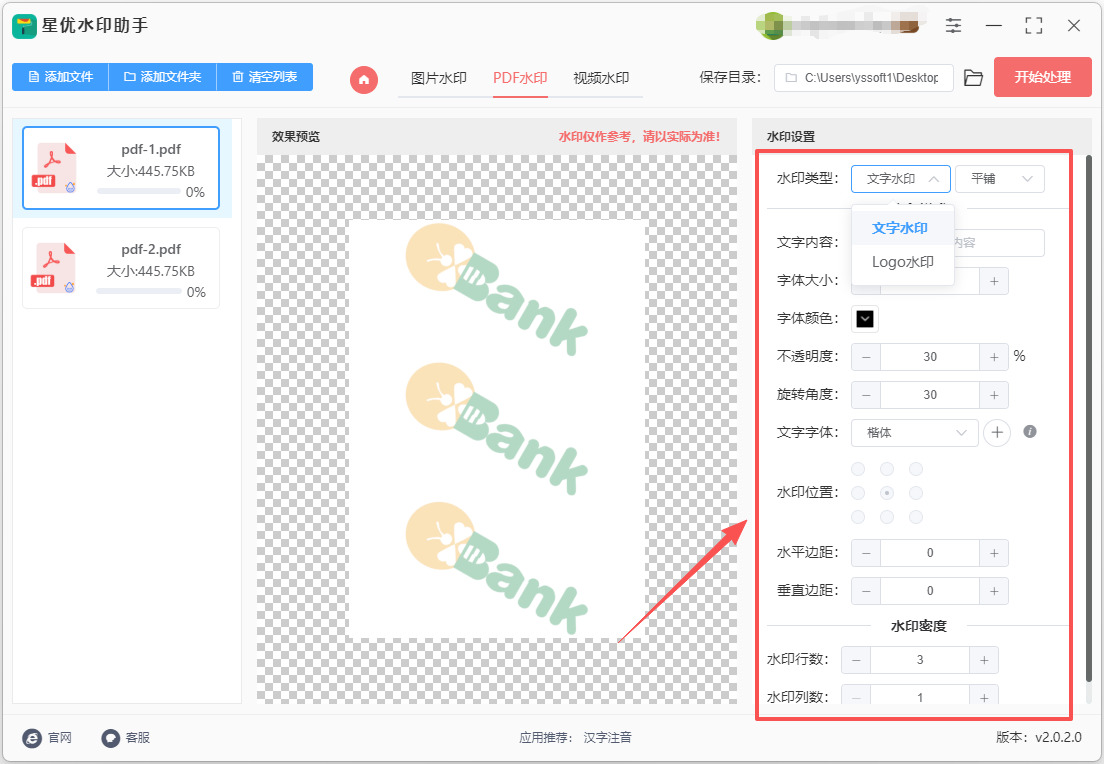Select bottom-left watermark position radio
1104x764 pixels.
(x=858, y=518)
